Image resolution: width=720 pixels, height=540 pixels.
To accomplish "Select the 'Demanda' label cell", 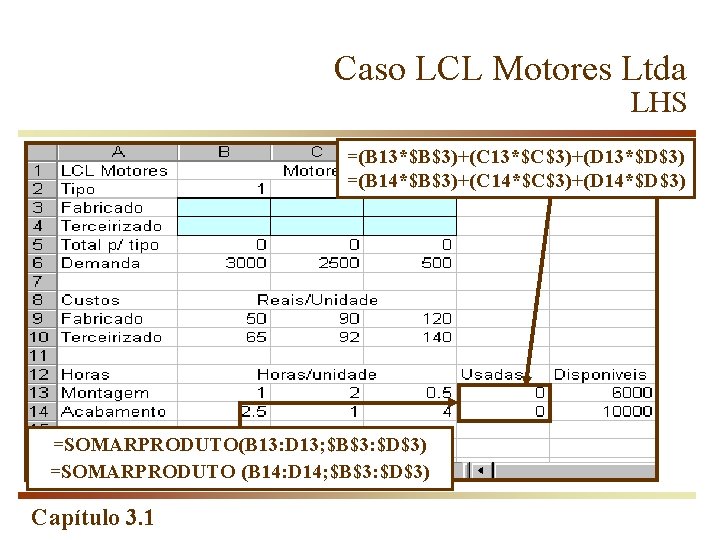I will [x=118, y=263].
